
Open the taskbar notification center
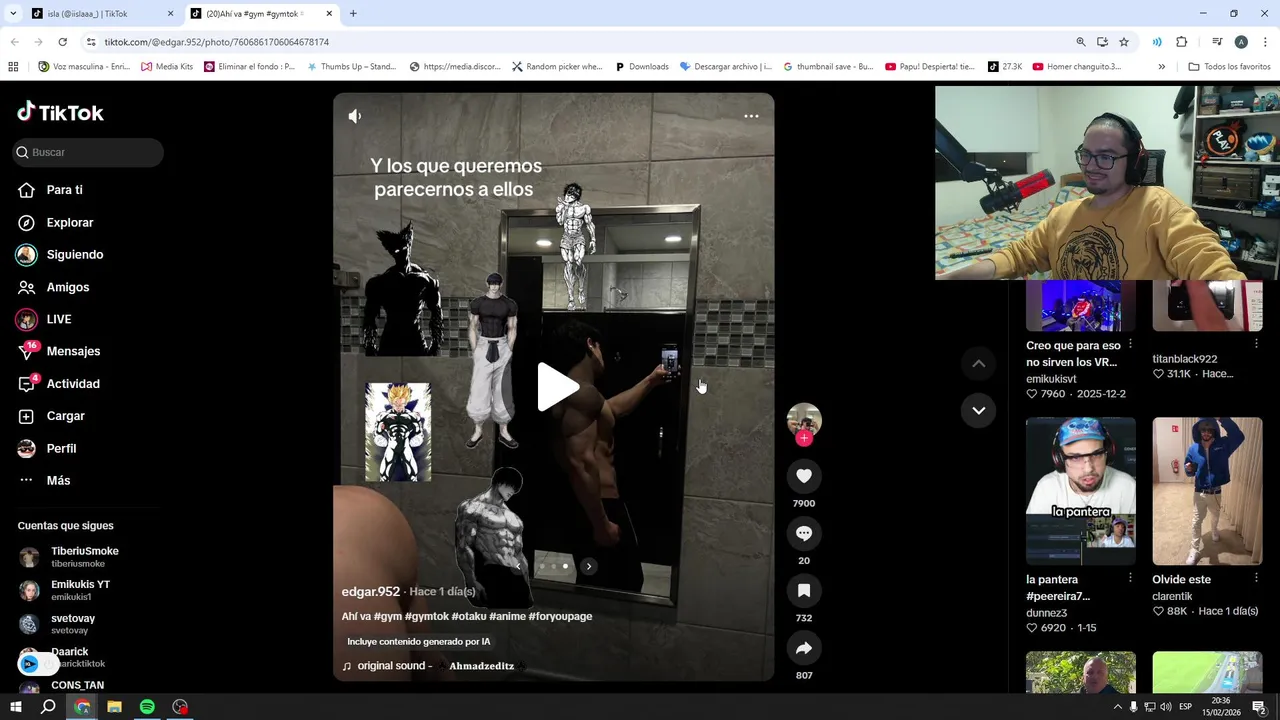pos(1260,707)
